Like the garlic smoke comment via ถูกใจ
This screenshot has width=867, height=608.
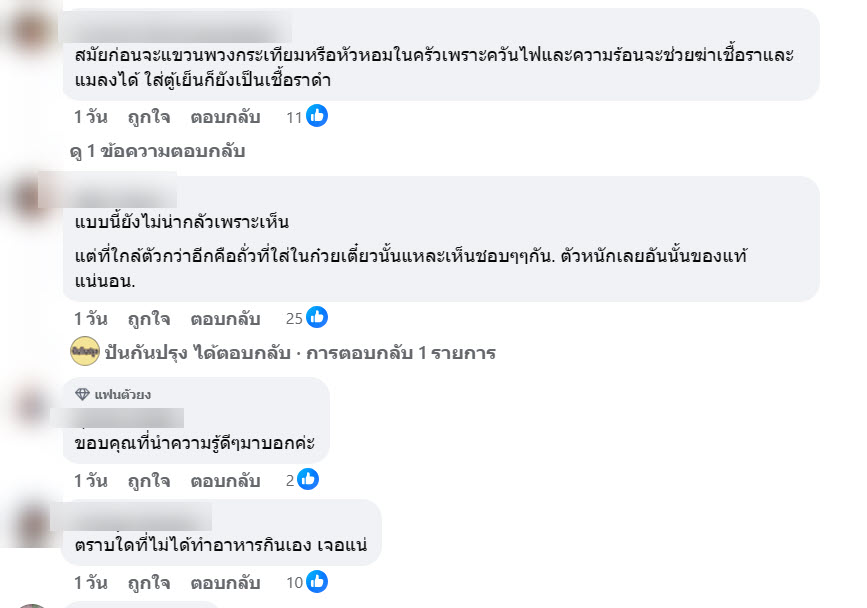point(149,117)
